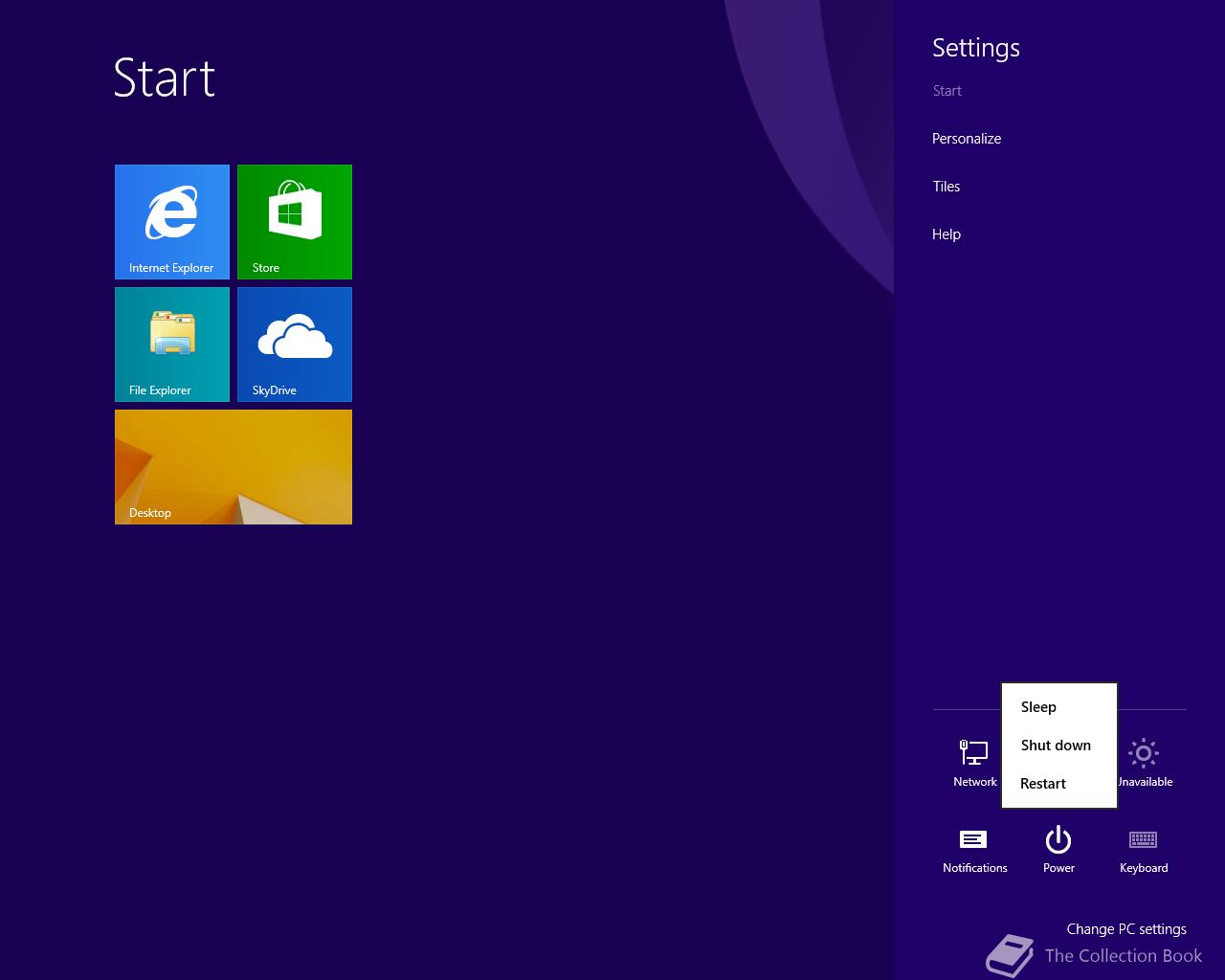This screenshot has width=1225, height=980.
Task: Select Sleep from the power menu
Action: click(x=1058, y=707)
